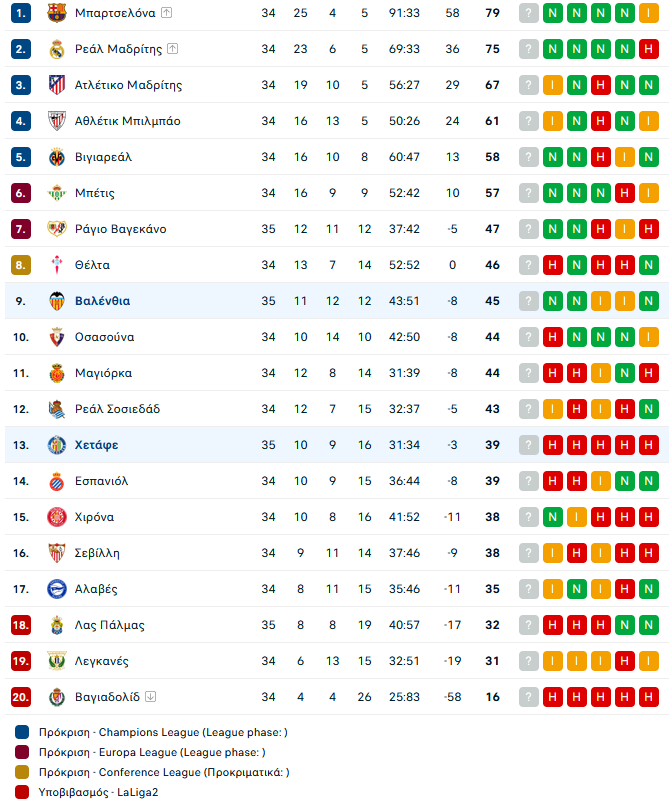Select the Villarreal yellow crest
This screenshot has width=672, height=800.
click(57, 157)
